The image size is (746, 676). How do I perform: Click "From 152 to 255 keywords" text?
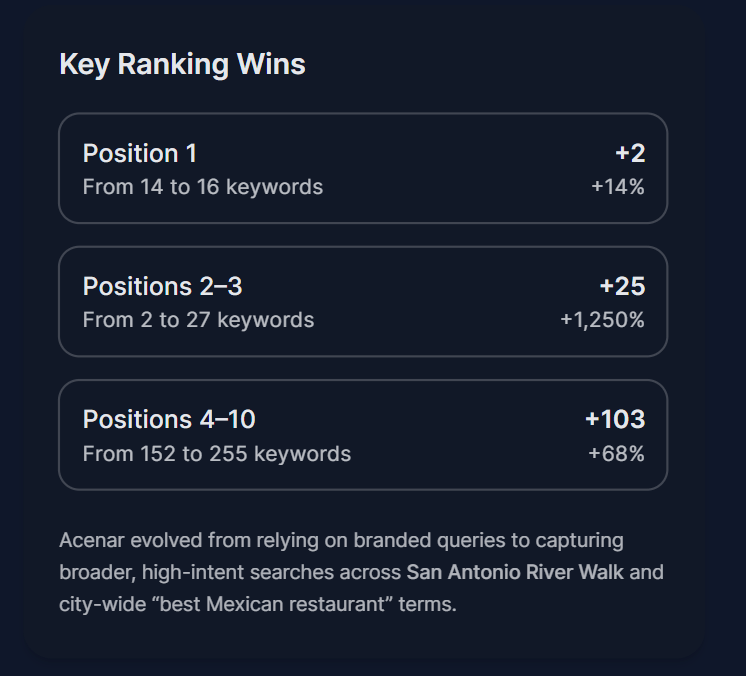[x=216, y=454]
